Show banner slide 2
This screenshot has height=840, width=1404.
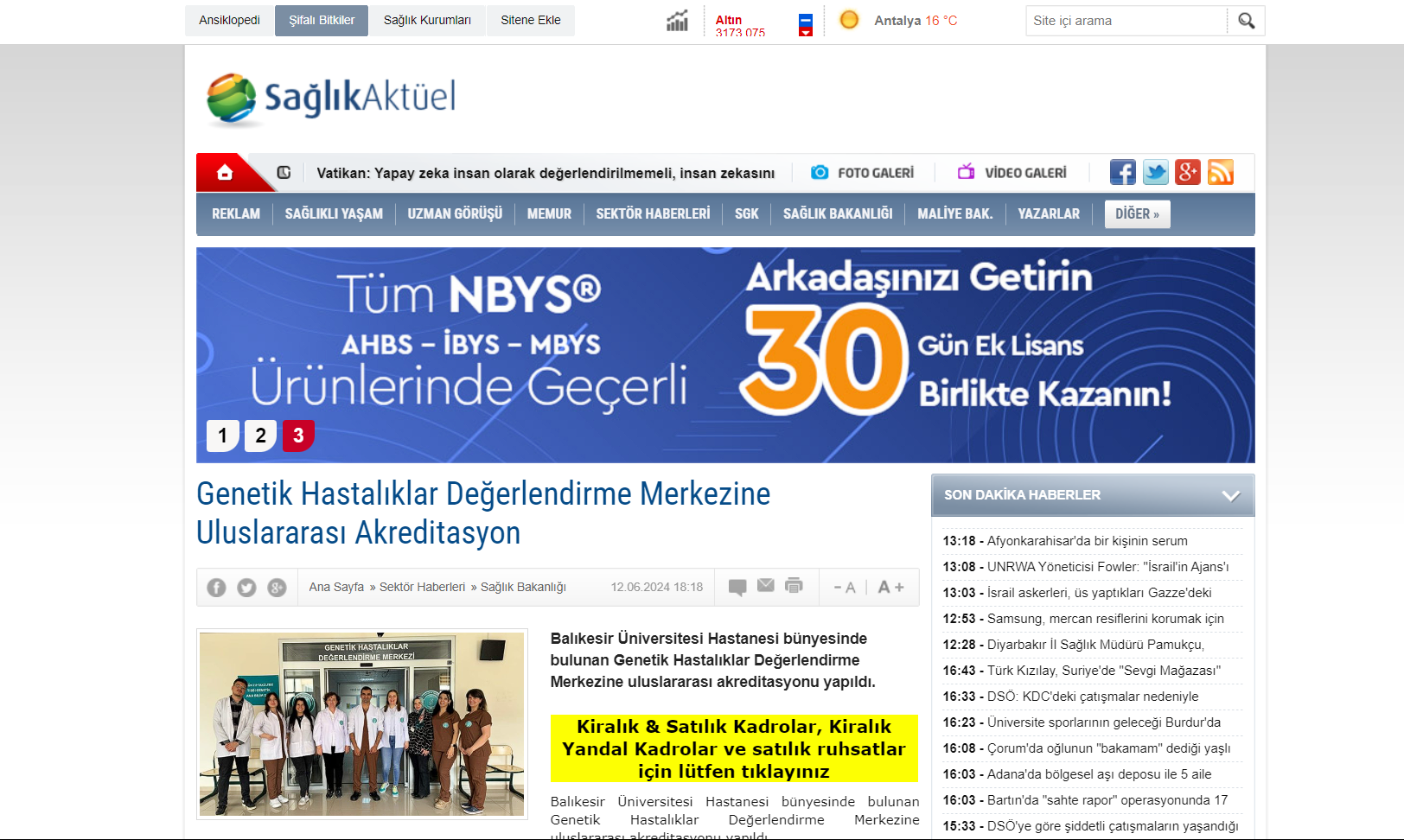click(260, 436)
